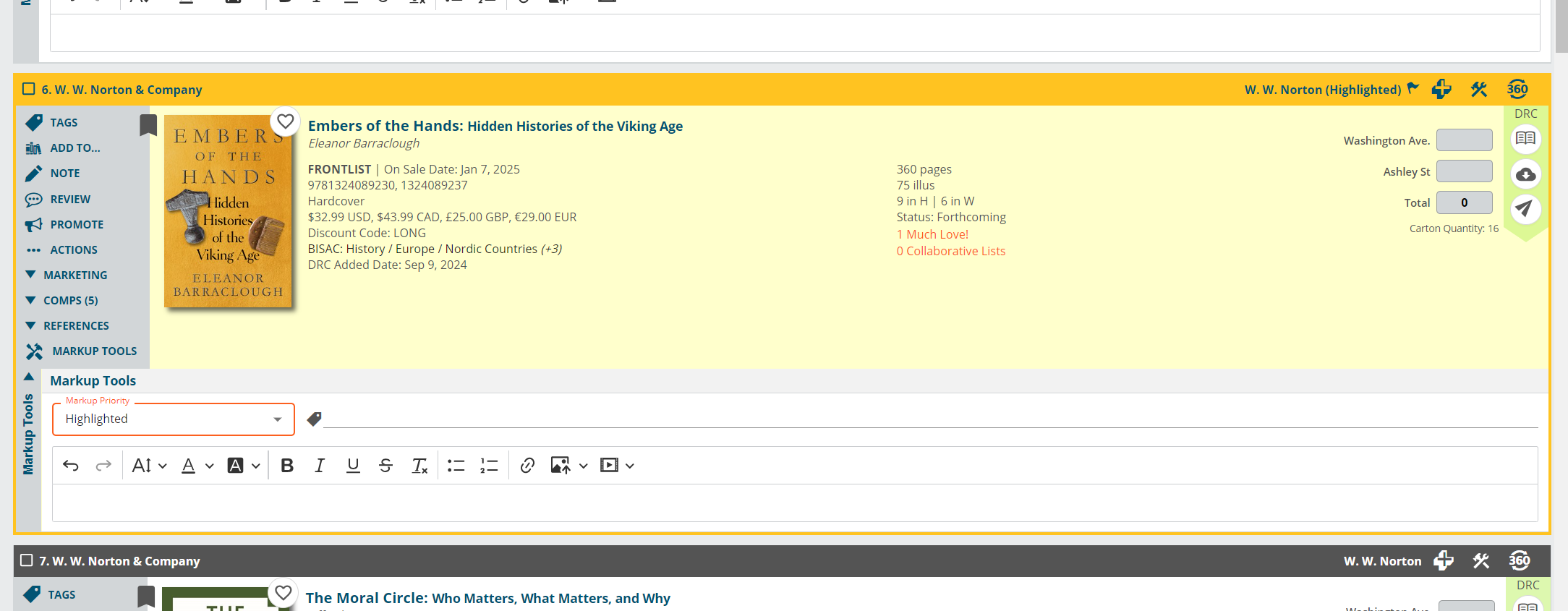Toggle italic in title 6 markup editor
1568x611 pixels.
click(320, 465)
